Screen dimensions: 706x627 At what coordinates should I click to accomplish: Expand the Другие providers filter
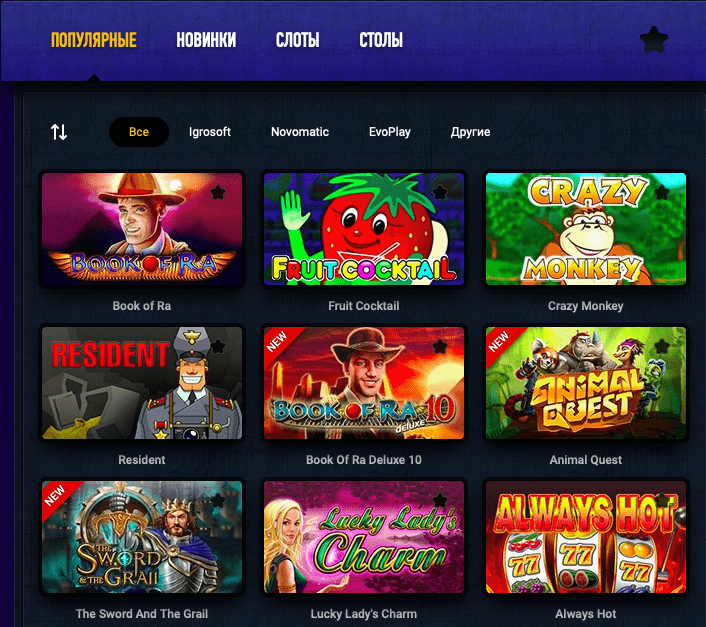471,132
